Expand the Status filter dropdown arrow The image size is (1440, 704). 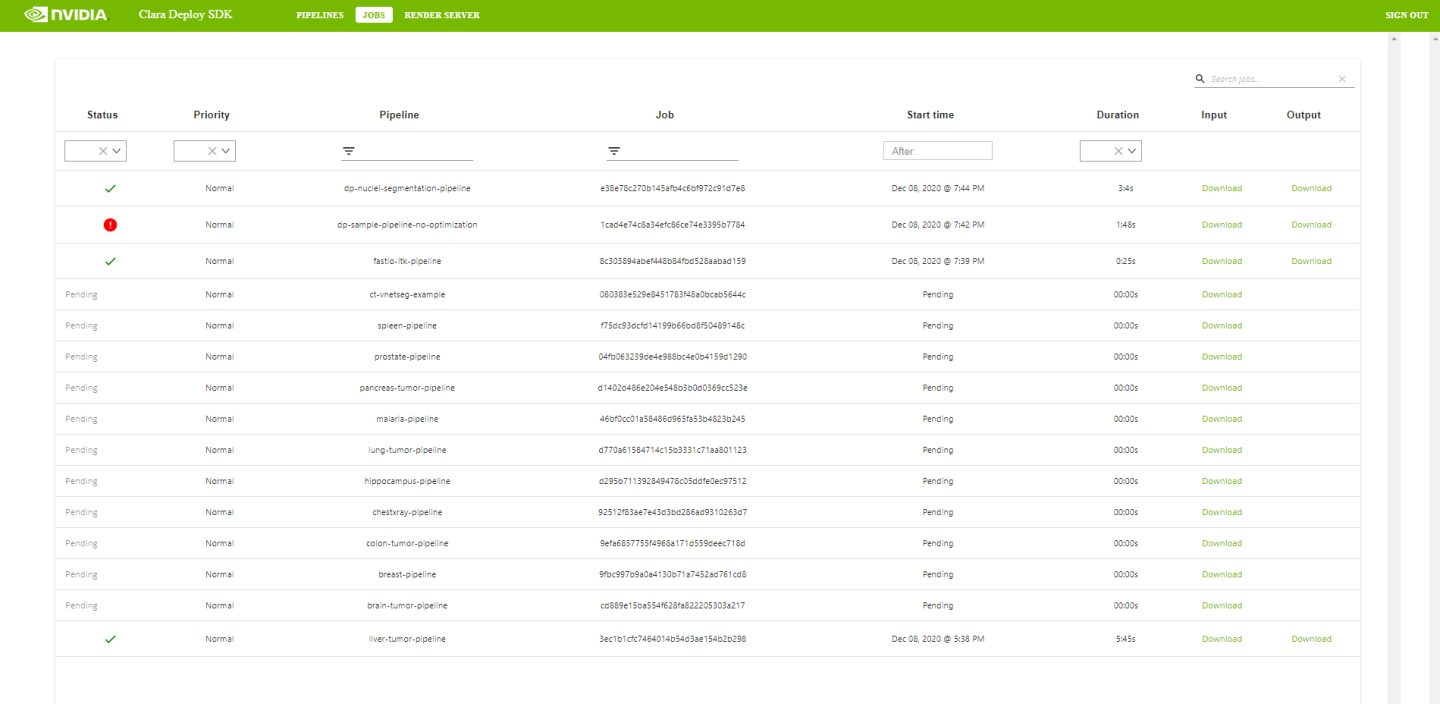point(117,151)
